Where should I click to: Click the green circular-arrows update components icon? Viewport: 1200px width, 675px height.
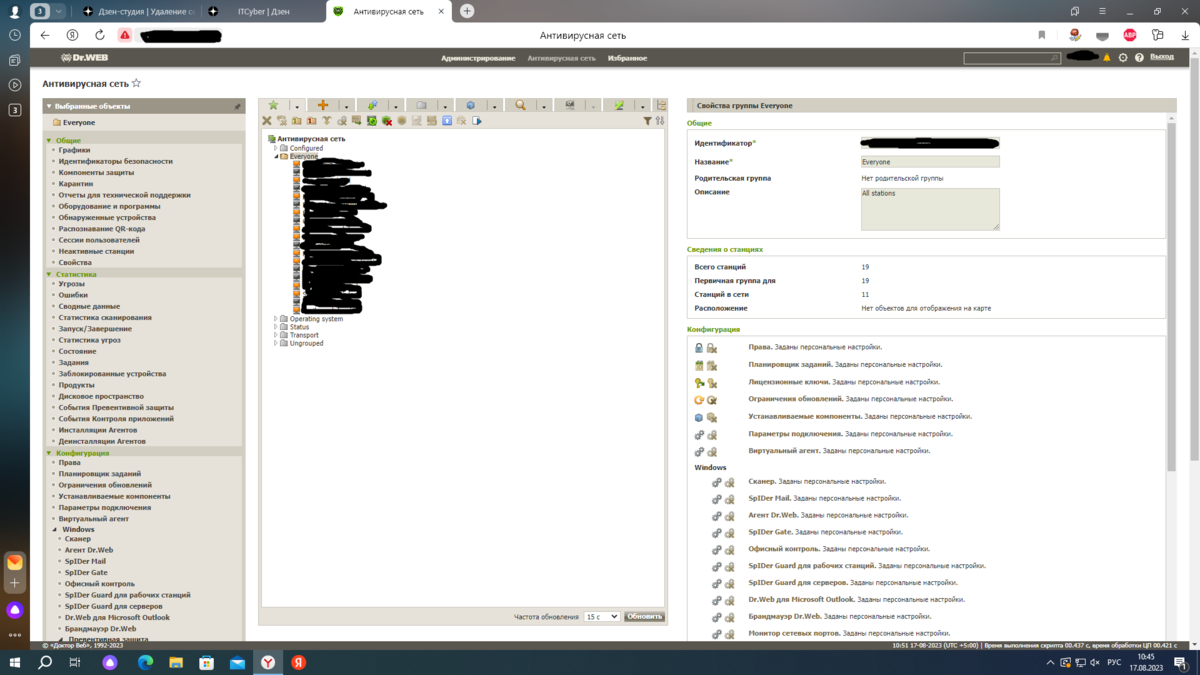(x=371, y=121)
